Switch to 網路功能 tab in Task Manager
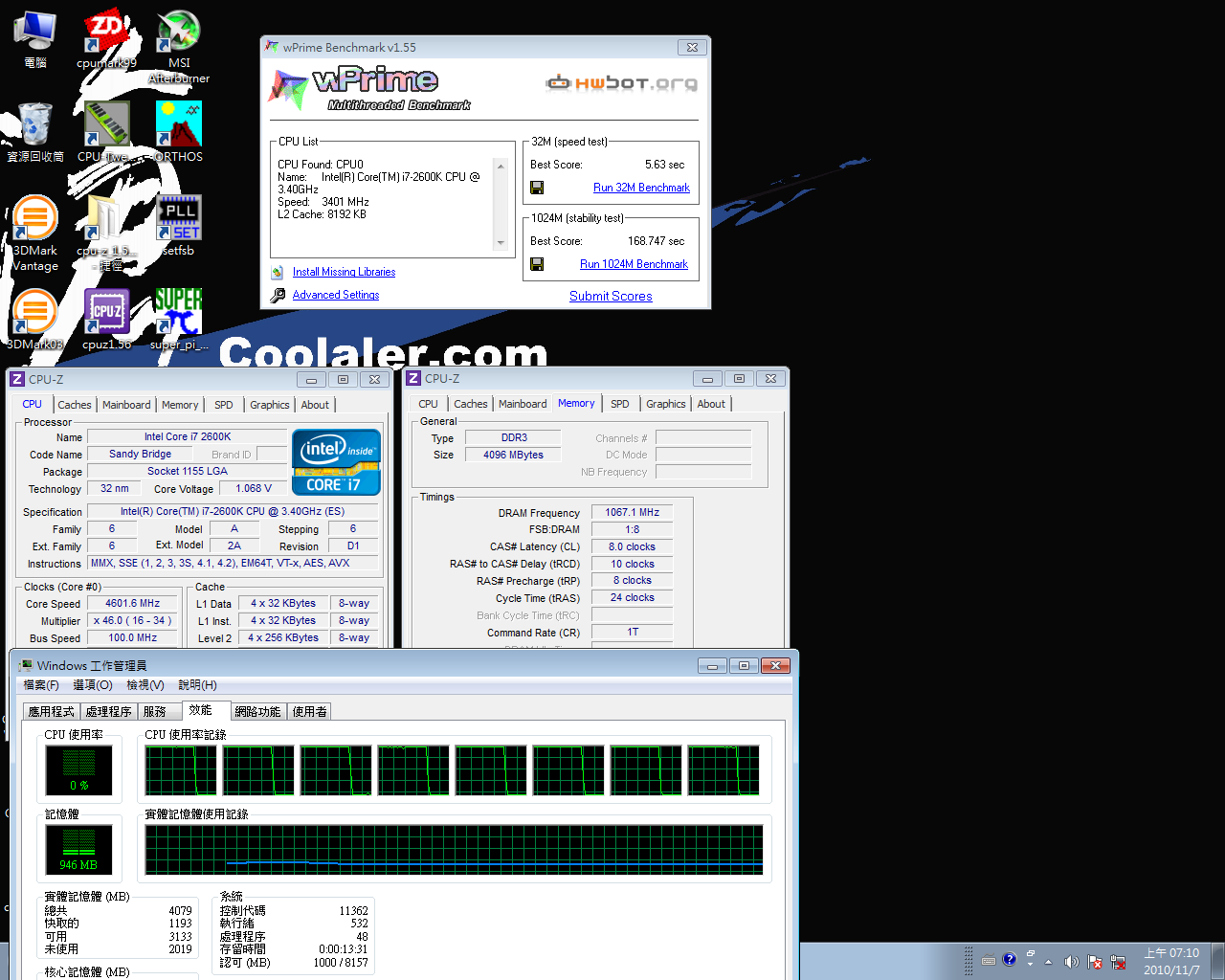The width and height of the screenshot is (1225, 980). point(258,711)
